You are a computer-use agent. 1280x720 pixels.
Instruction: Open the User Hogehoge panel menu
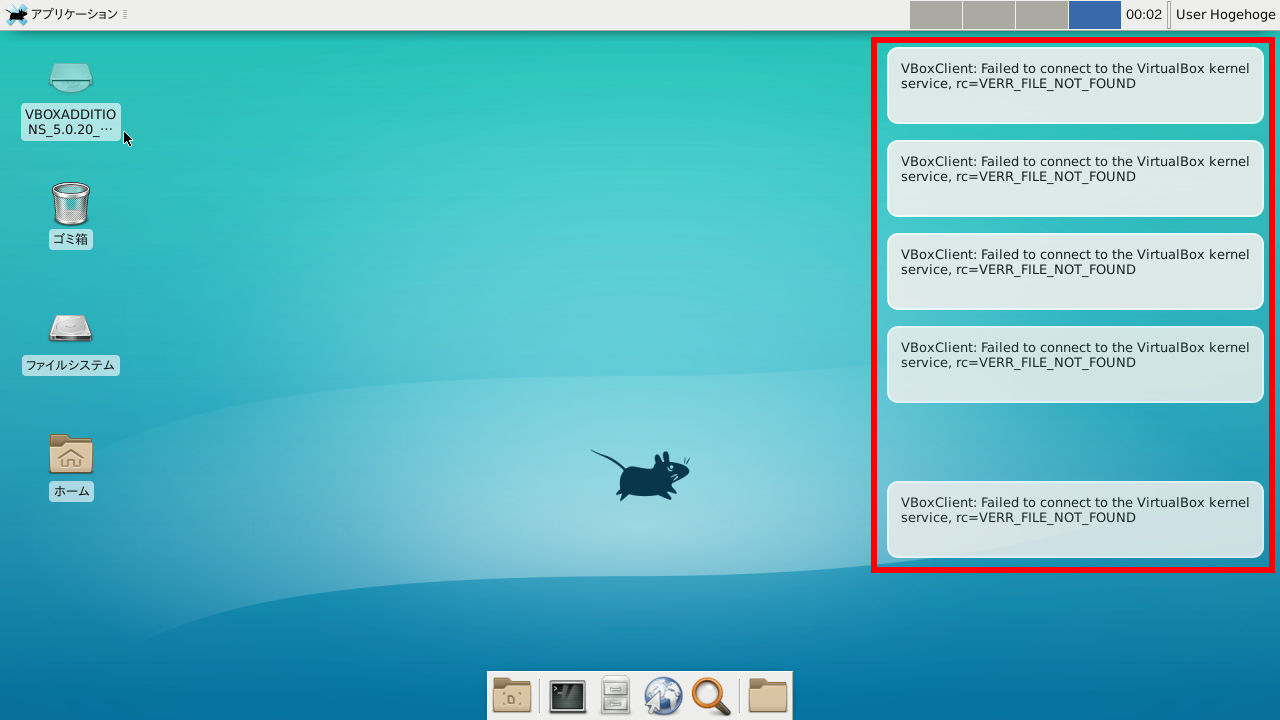point(1225,15)
